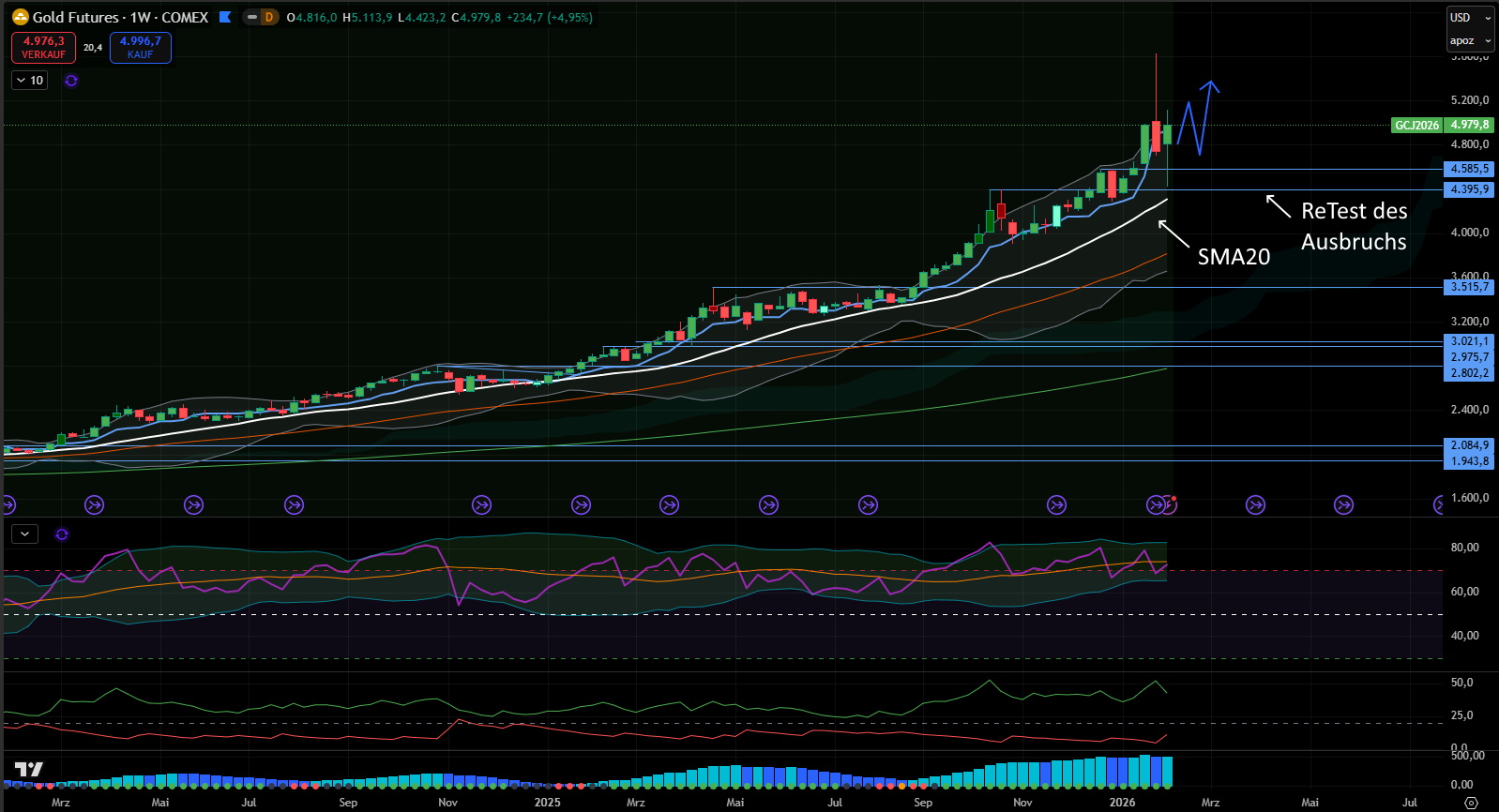Click 40,00 on the RSI scale
Screen dimensions: 1499x812
(1464, 636)
